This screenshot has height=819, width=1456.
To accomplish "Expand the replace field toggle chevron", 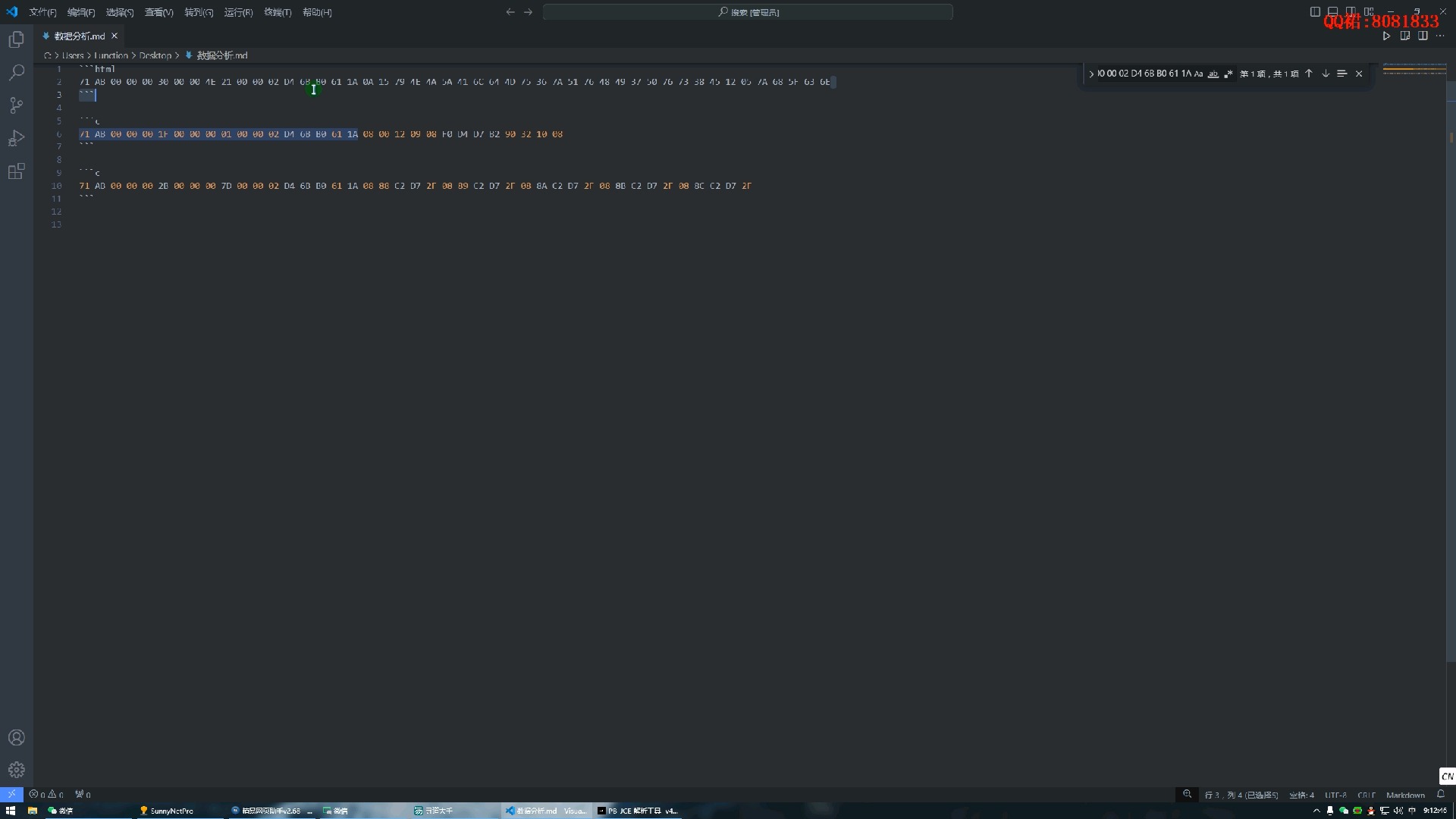I will pos(1091,74).
